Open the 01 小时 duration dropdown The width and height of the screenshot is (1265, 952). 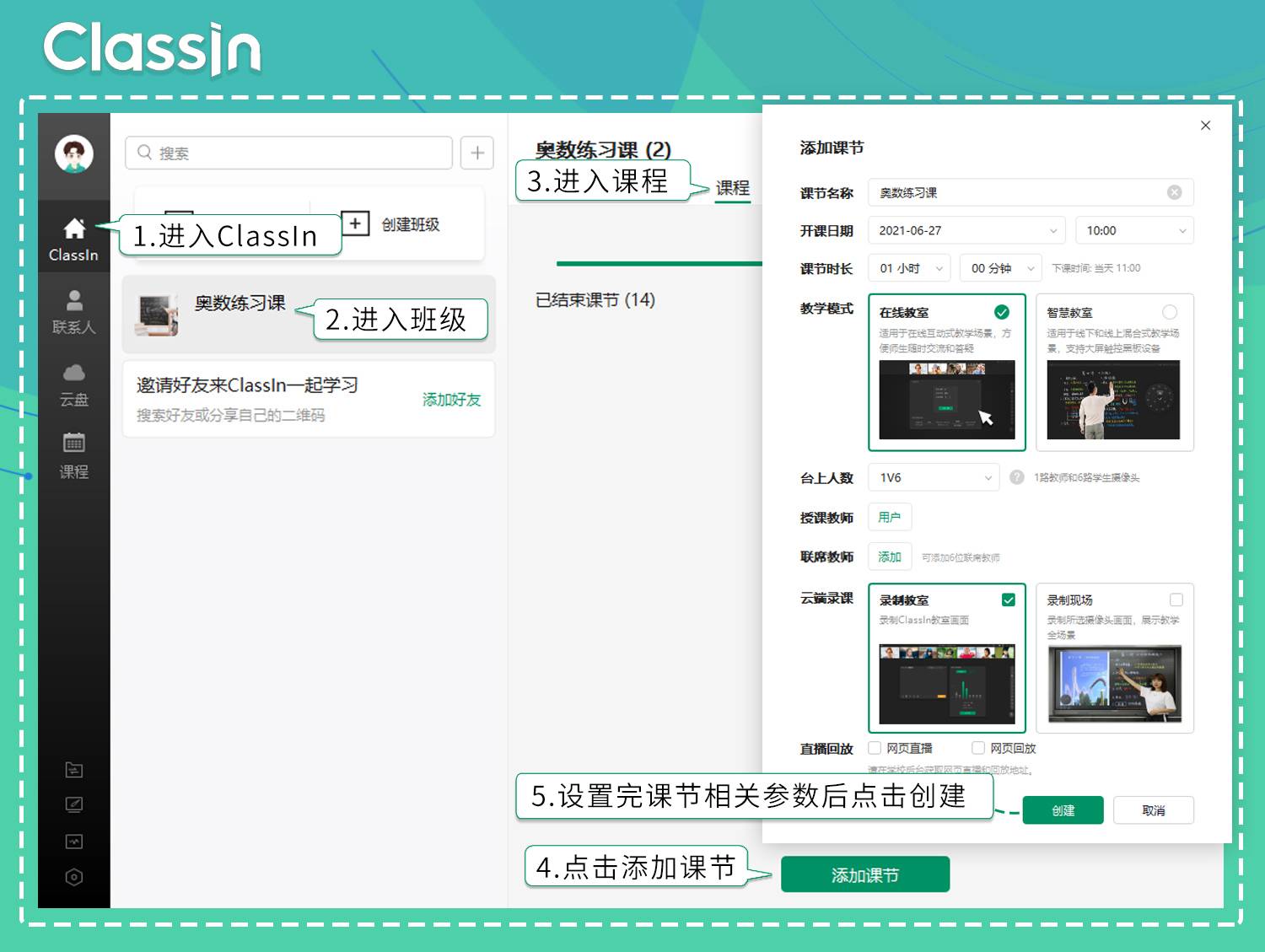910,268
